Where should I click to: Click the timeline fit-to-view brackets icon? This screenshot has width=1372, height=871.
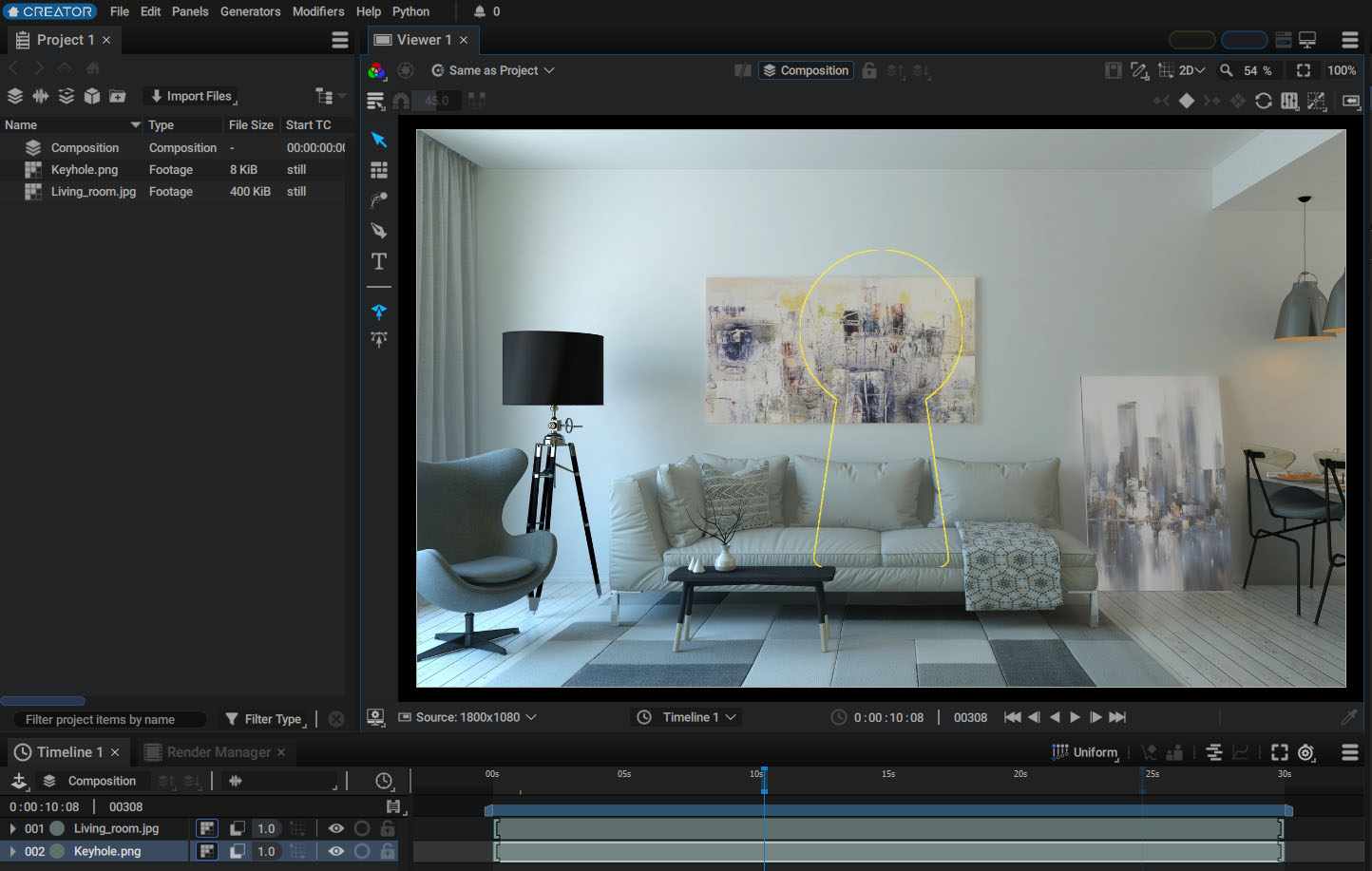1280,752
